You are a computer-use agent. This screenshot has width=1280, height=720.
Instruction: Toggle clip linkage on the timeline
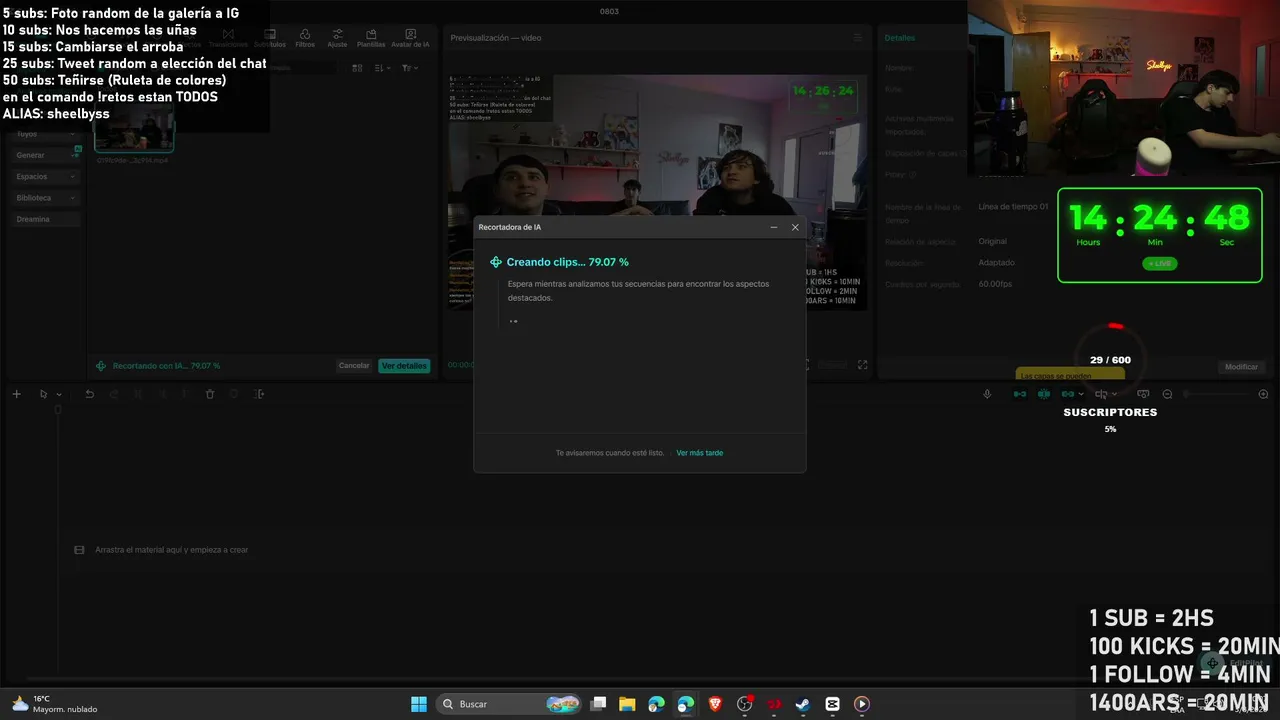[1068, 394]
